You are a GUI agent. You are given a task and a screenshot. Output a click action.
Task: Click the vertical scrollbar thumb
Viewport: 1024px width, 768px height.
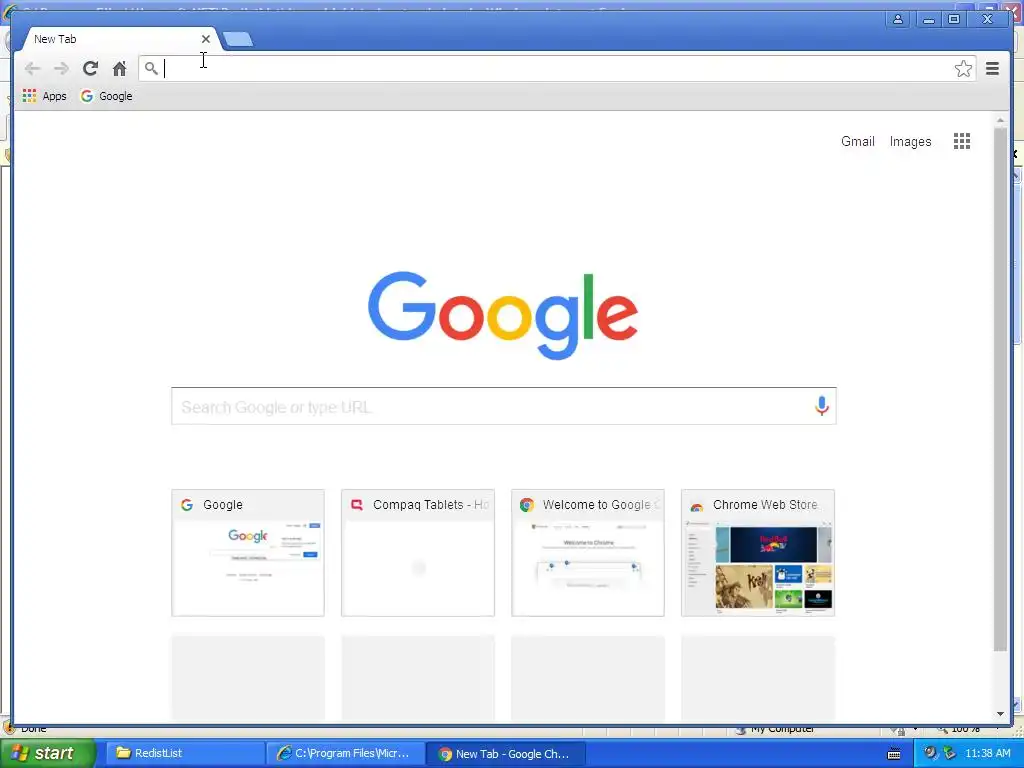click(x=1000, y=389)
